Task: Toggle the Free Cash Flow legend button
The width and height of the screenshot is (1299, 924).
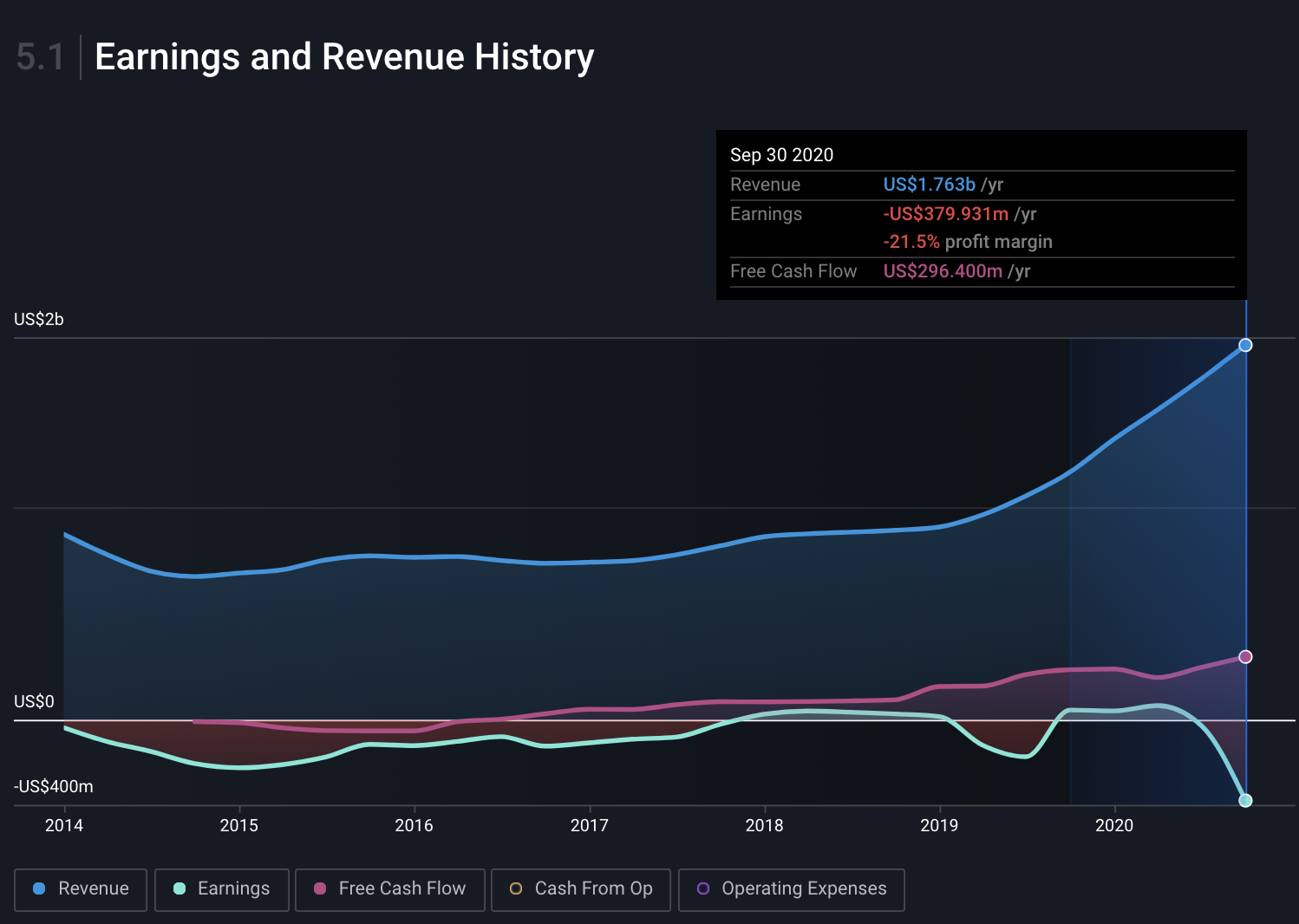Action: [389, 889]
